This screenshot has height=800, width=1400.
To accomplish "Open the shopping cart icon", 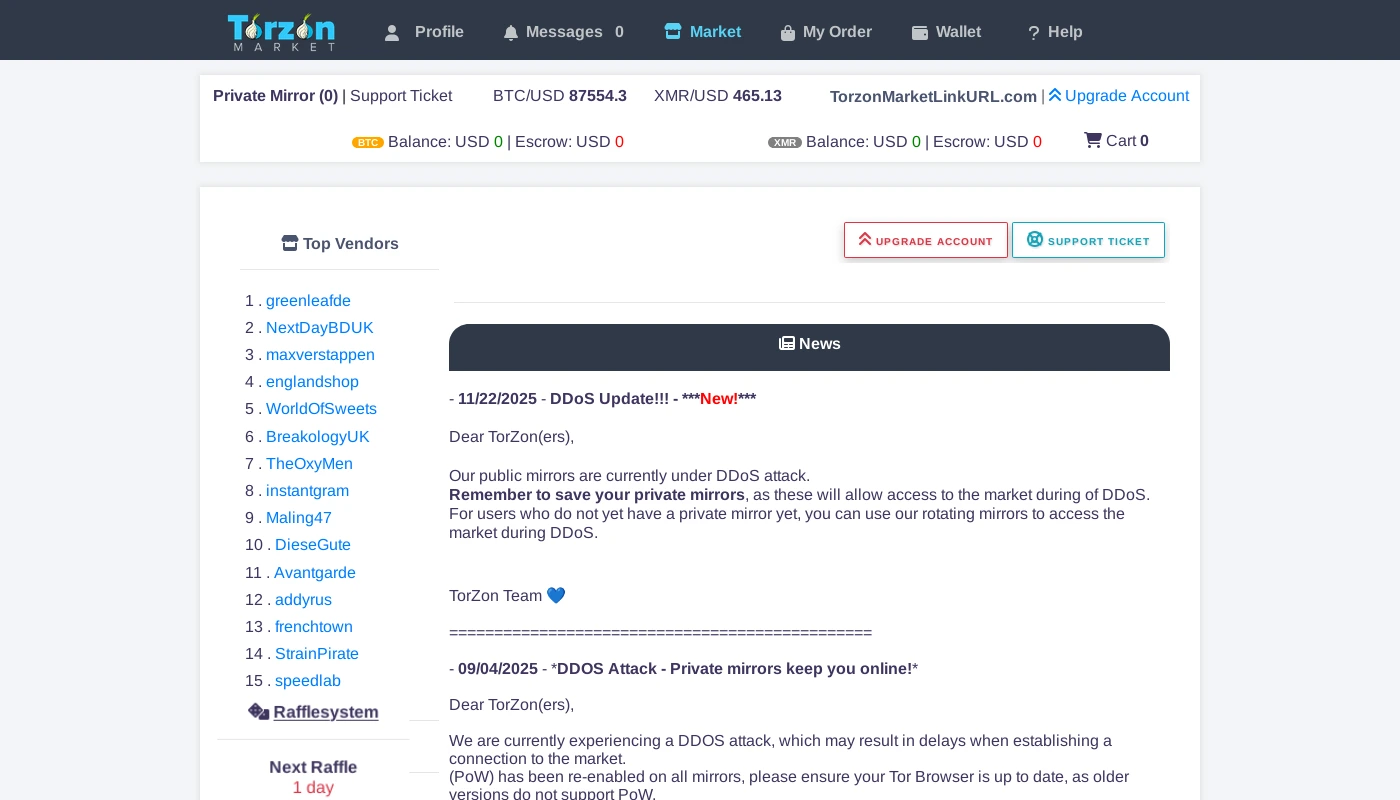I will [x=1093, y=140].
